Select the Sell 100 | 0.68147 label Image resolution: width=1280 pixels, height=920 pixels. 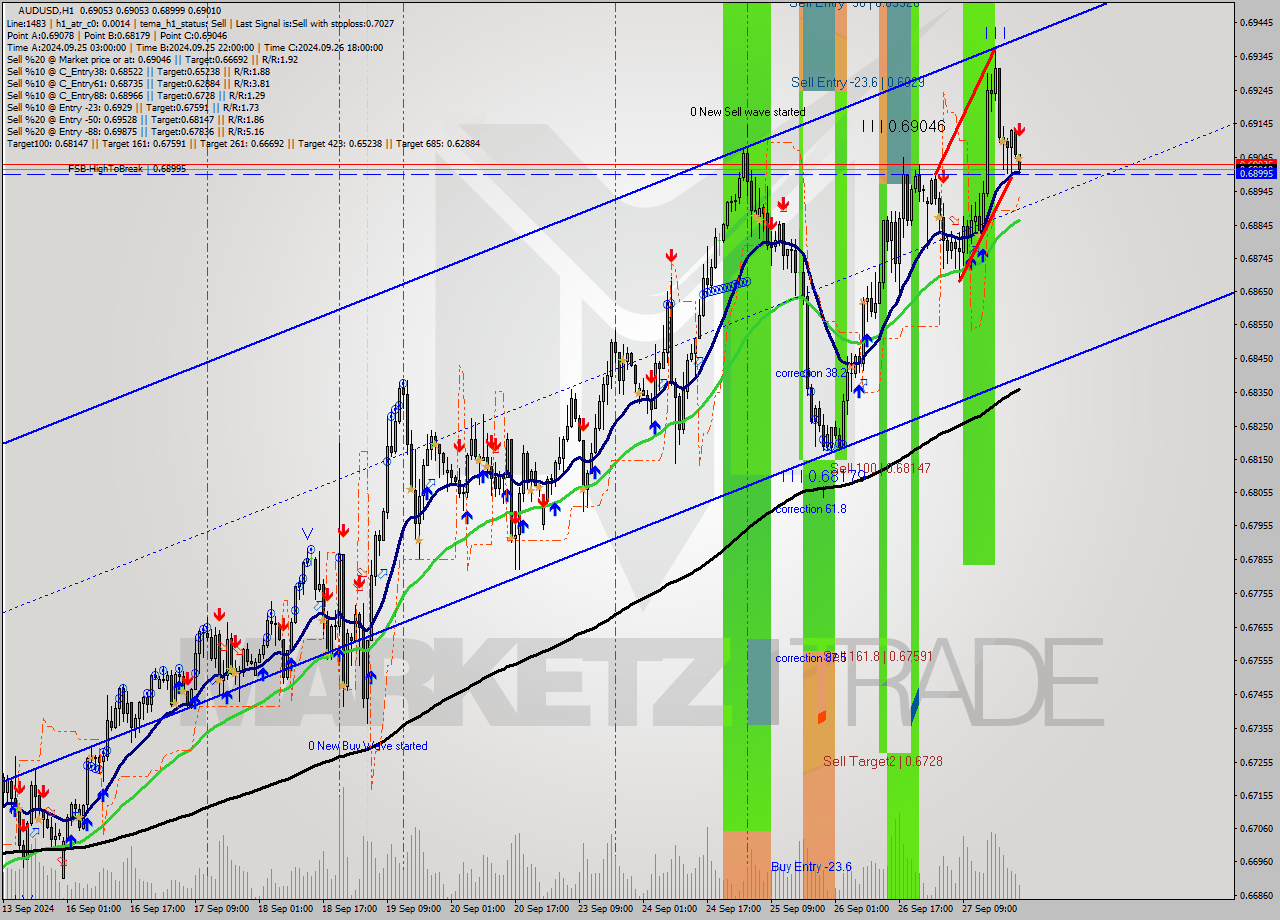[880, 468]
